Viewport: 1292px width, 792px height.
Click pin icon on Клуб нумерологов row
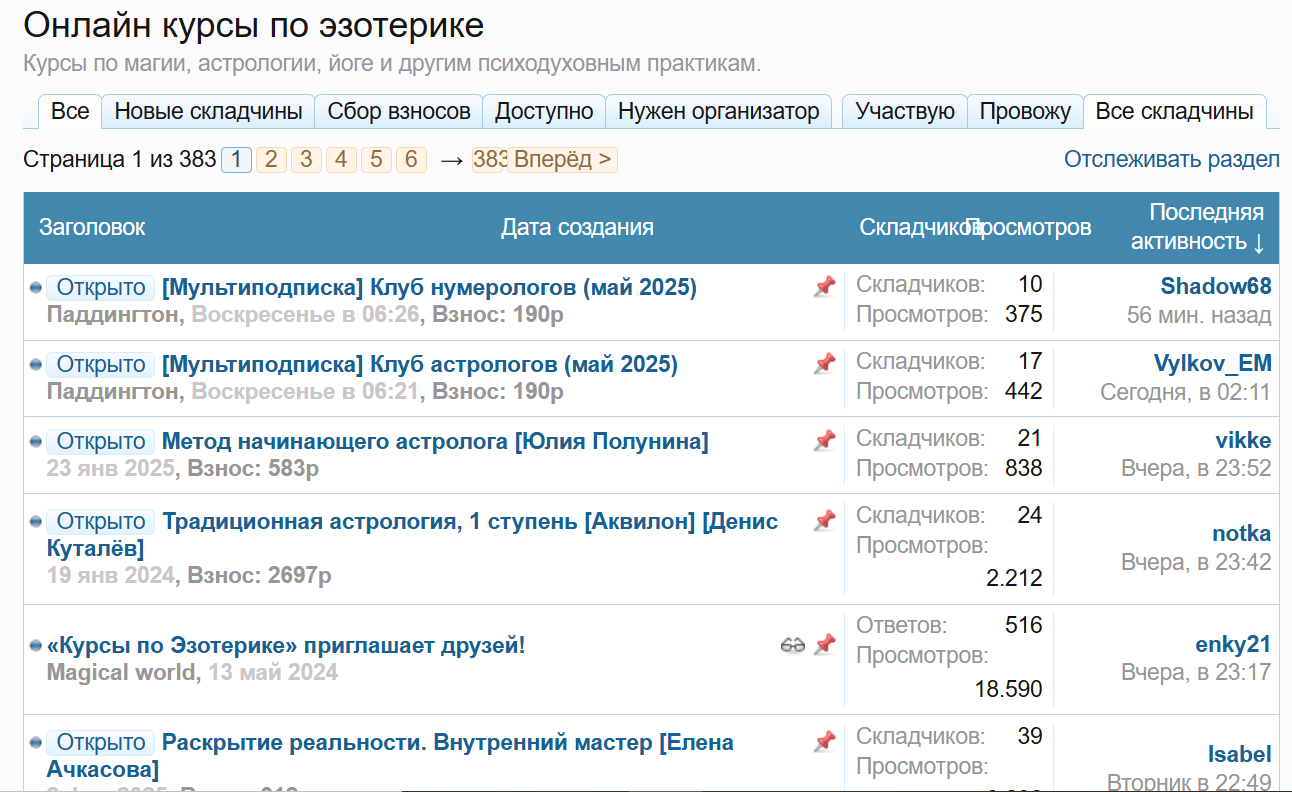(824, 287)
